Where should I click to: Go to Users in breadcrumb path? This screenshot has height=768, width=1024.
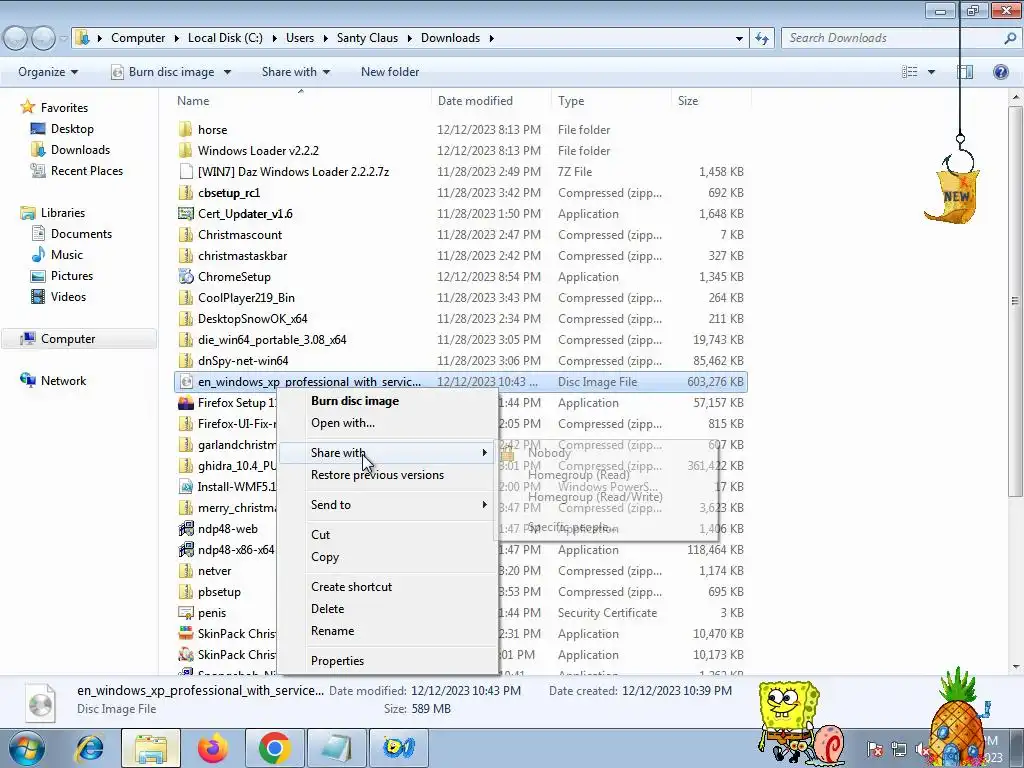pyautogui.click(x=300, y=38)
